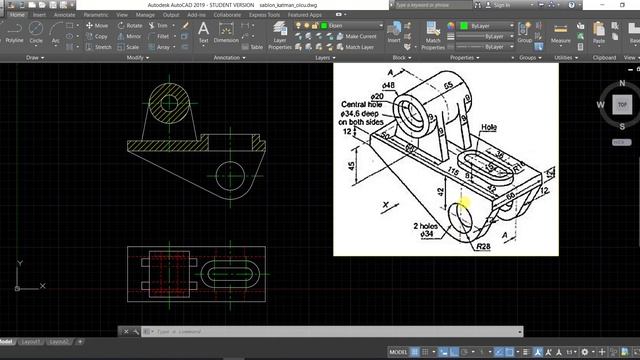Click the keyword search box
Image resolution: width=640 pixels, height=360 pixels.
point(433,5)
